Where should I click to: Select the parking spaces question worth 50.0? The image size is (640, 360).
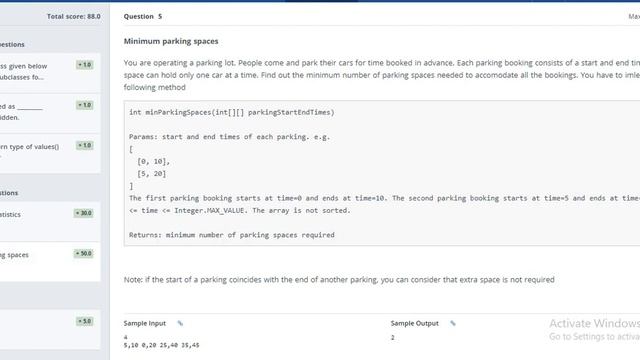click(50, 261)
